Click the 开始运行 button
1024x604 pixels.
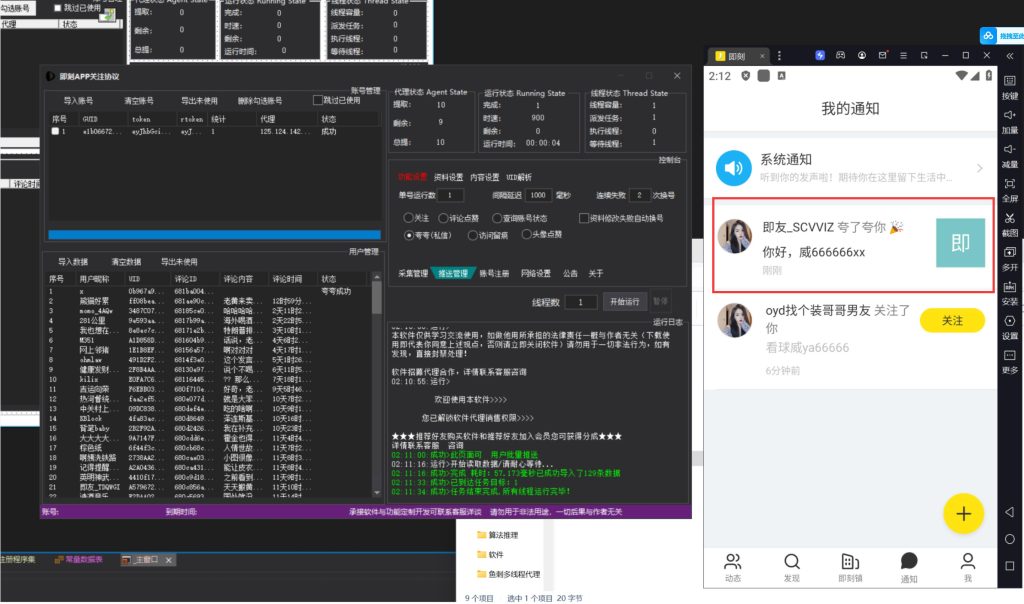pos(624,301)
